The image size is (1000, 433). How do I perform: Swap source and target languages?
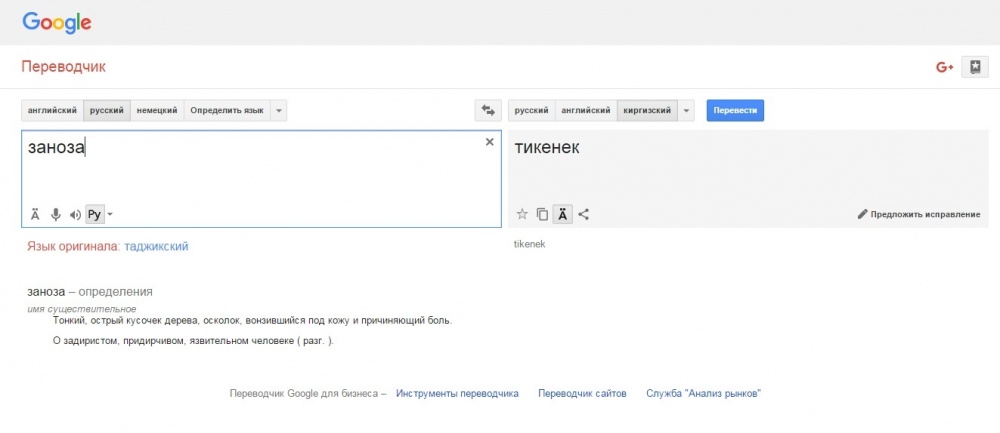[x=488, y=110]
